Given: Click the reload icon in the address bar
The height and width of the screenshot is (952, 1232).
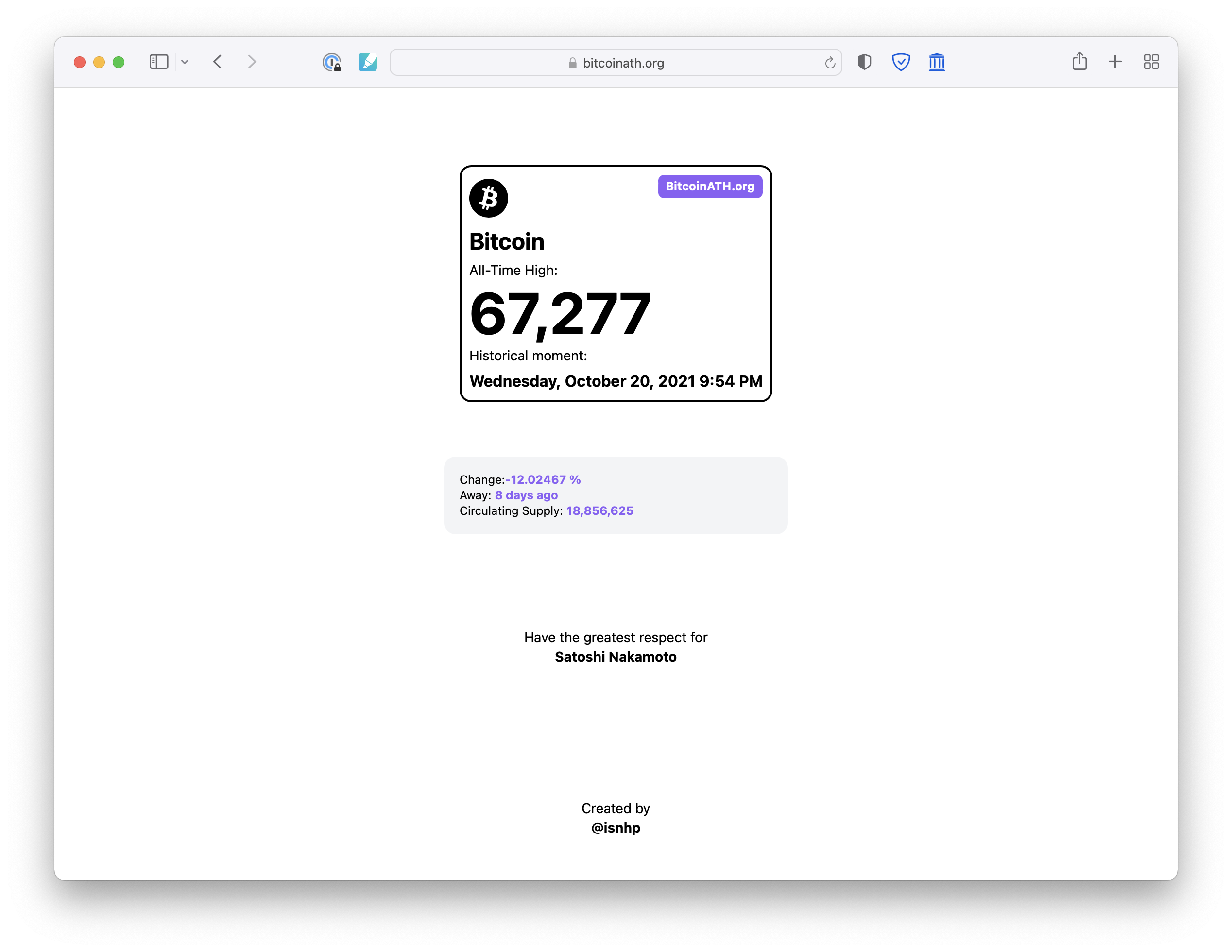Looking at the screenshot, I should (829, 63).
